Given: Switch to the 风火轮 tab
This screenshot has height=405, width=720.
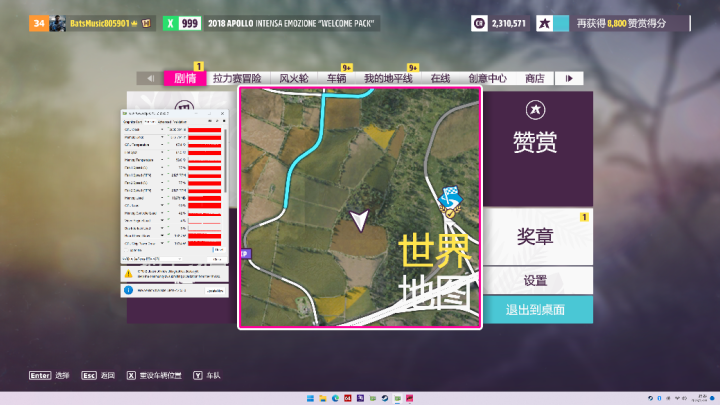Looking at the screenshot, I should [293, 79].
